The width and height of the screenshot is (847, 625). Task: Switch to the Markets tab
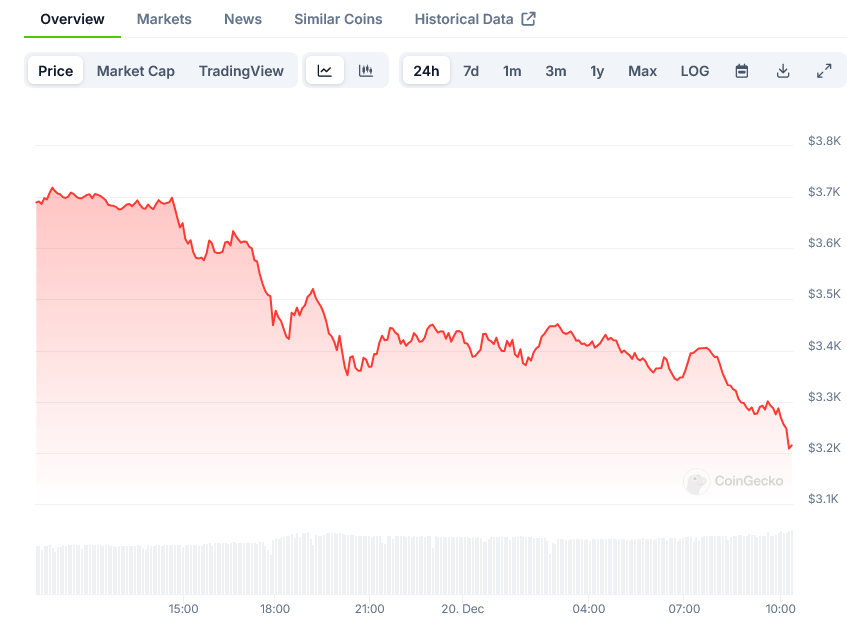click(x=164, y=18)
